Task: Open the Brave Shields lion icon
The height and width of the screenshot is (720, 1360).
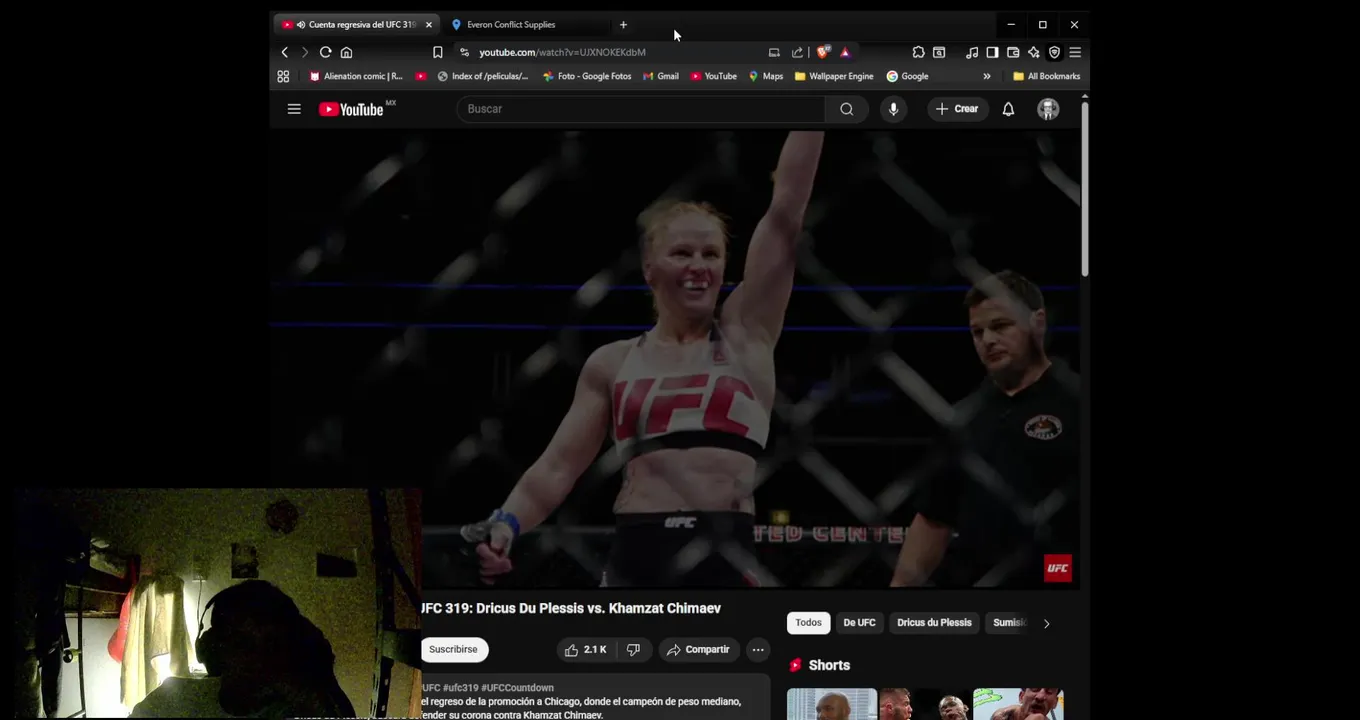Action: pos(823,52)
